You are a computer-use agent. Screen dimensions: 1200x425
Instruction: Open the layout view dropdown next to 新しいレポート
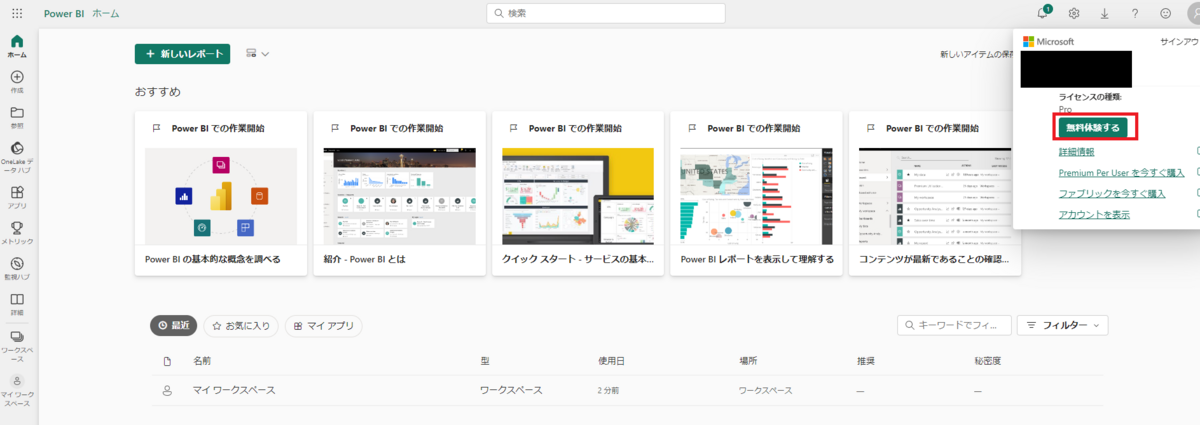tap(258, 53)
